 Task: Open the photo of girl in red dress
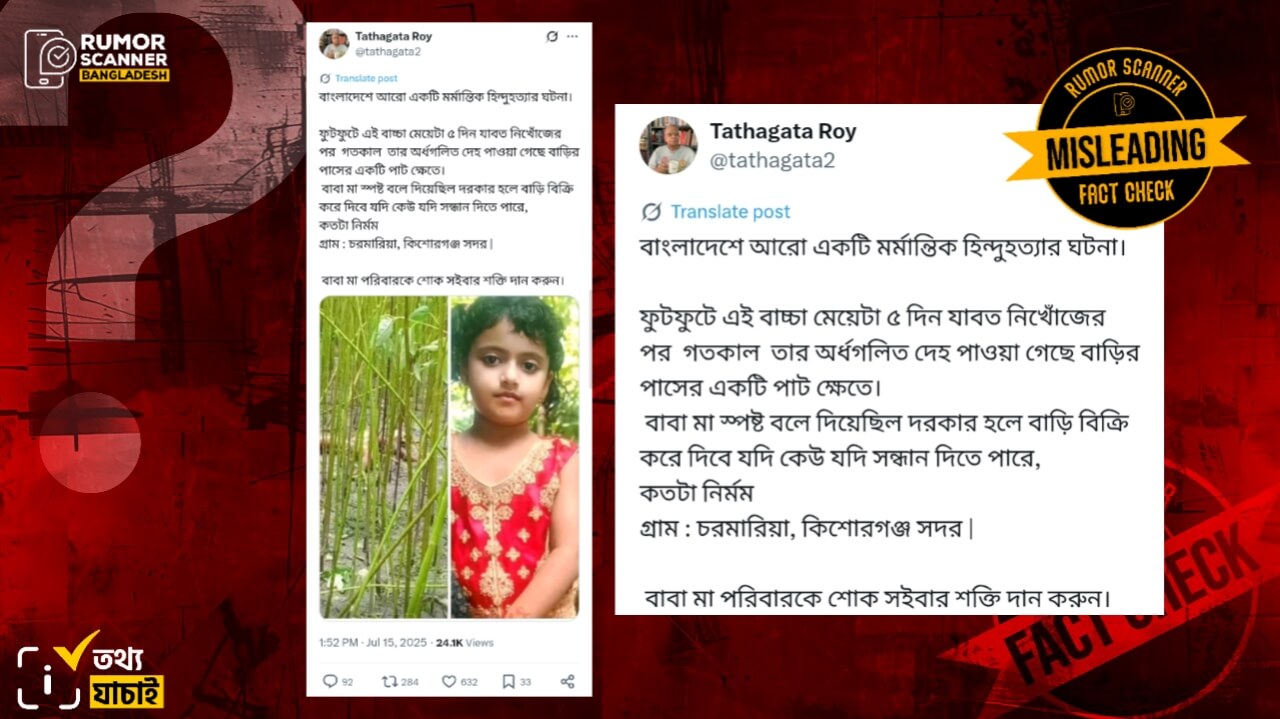click(x=515, y=457)
